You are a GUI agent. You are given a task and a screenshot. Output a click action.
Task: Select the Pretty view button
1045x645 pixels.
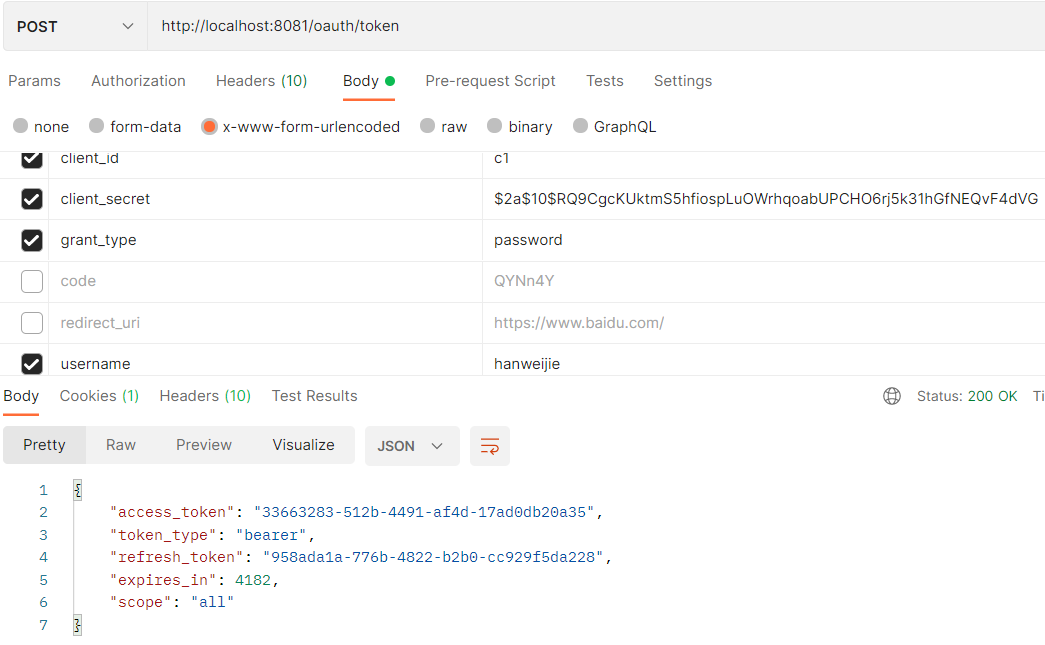(45, 445)
